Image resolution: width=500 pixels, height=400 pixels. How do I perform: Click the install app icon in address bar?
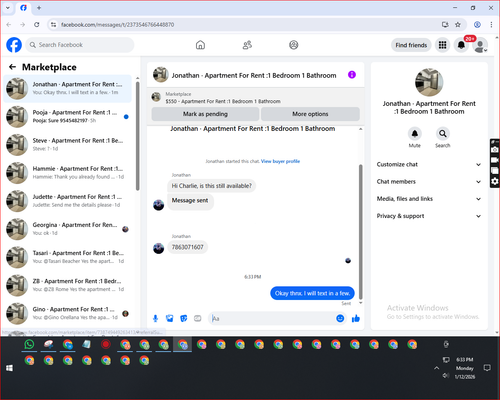[445, 24]
